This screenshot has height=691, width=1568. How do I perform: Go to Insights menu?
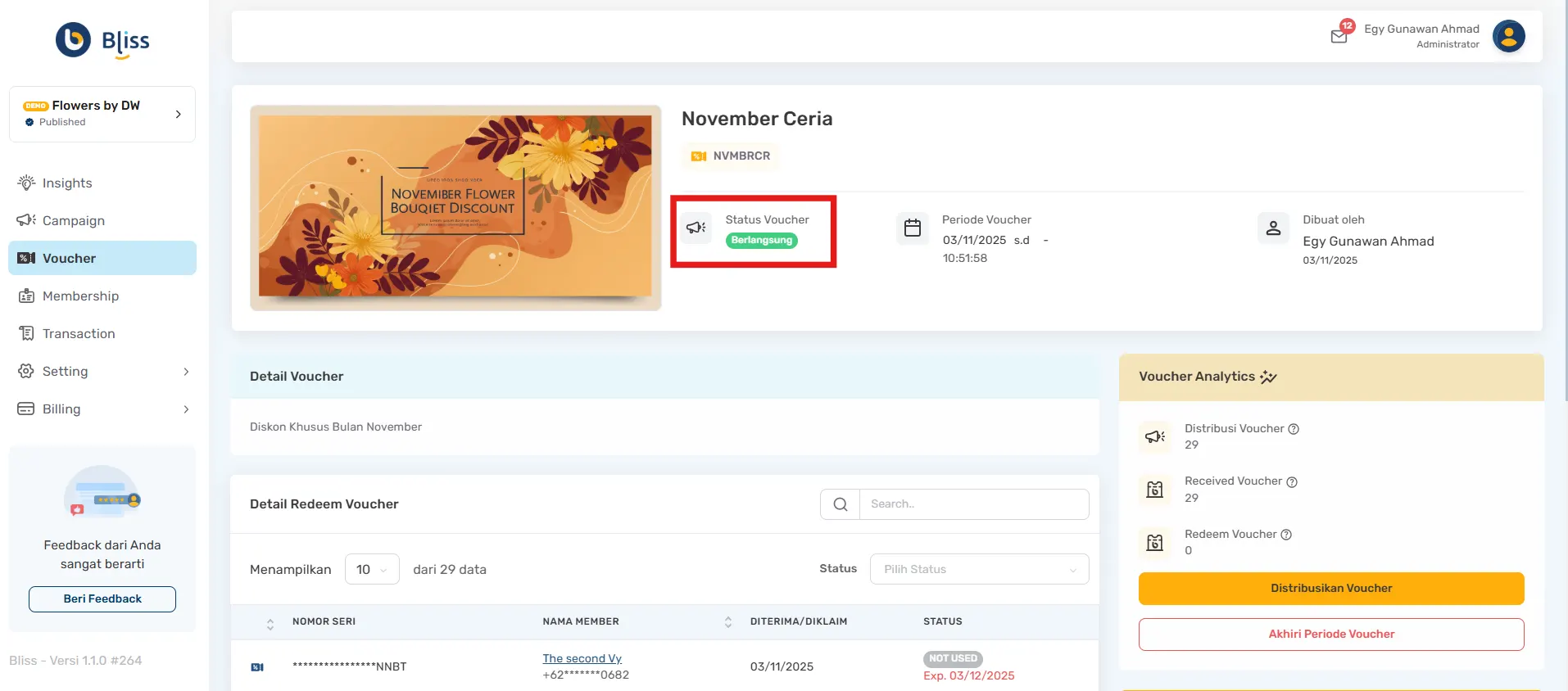[102, 183]
